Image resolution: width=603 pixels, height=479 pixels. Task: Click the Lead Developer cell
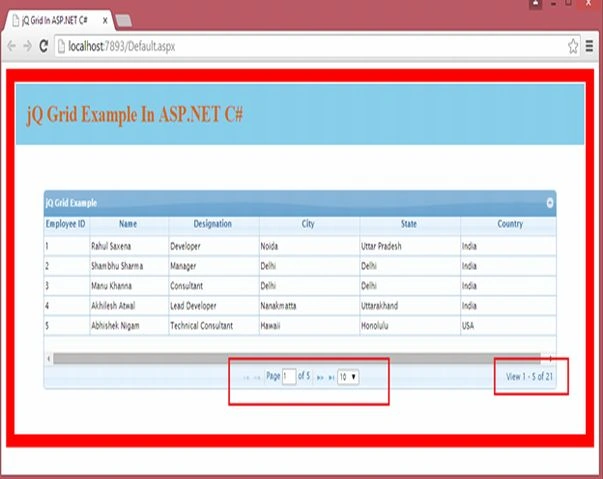(x=214, y=306)
